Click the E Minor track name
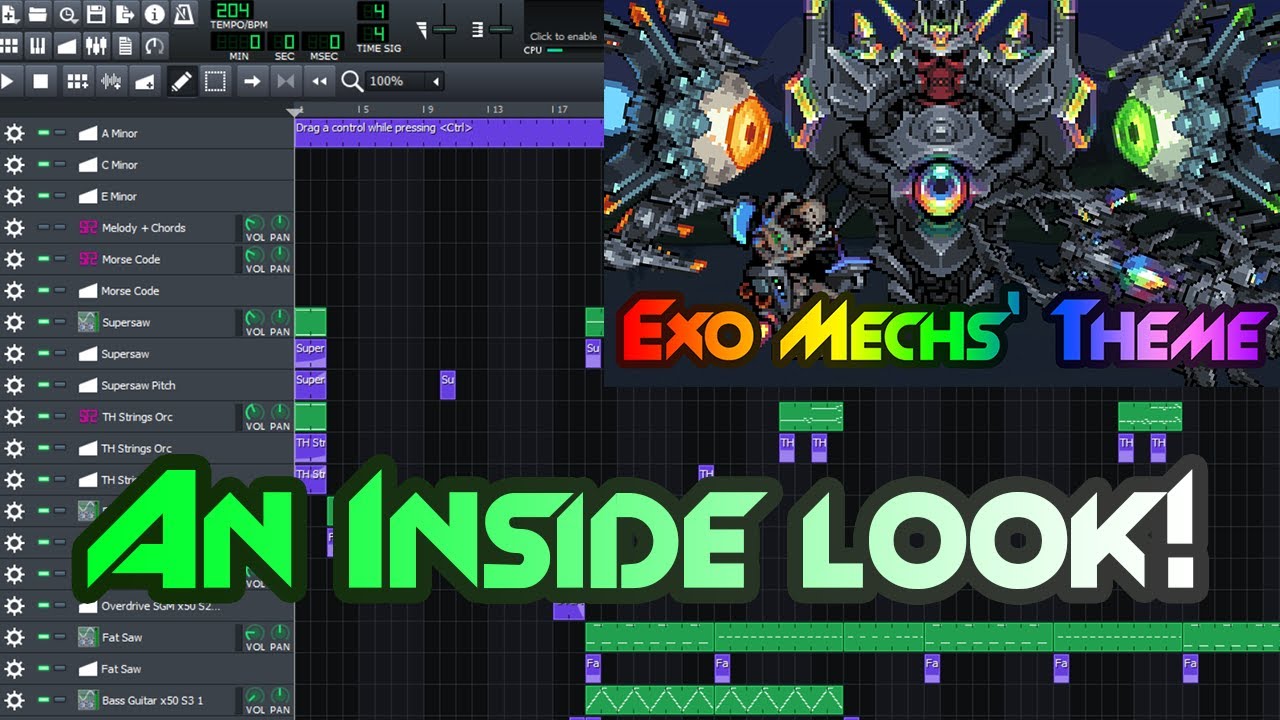 [119, 197]
